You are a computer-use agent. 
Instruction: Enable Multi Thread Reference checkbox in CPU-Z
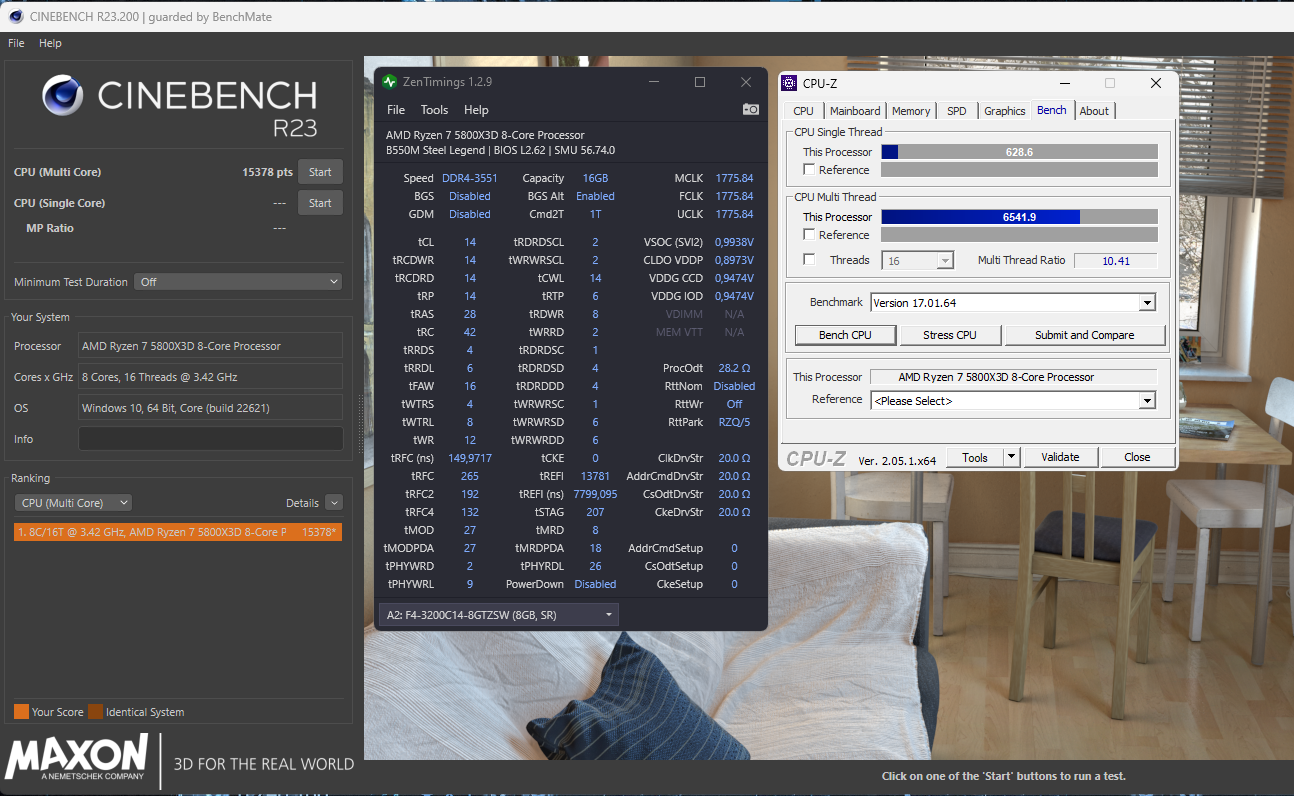809,235
